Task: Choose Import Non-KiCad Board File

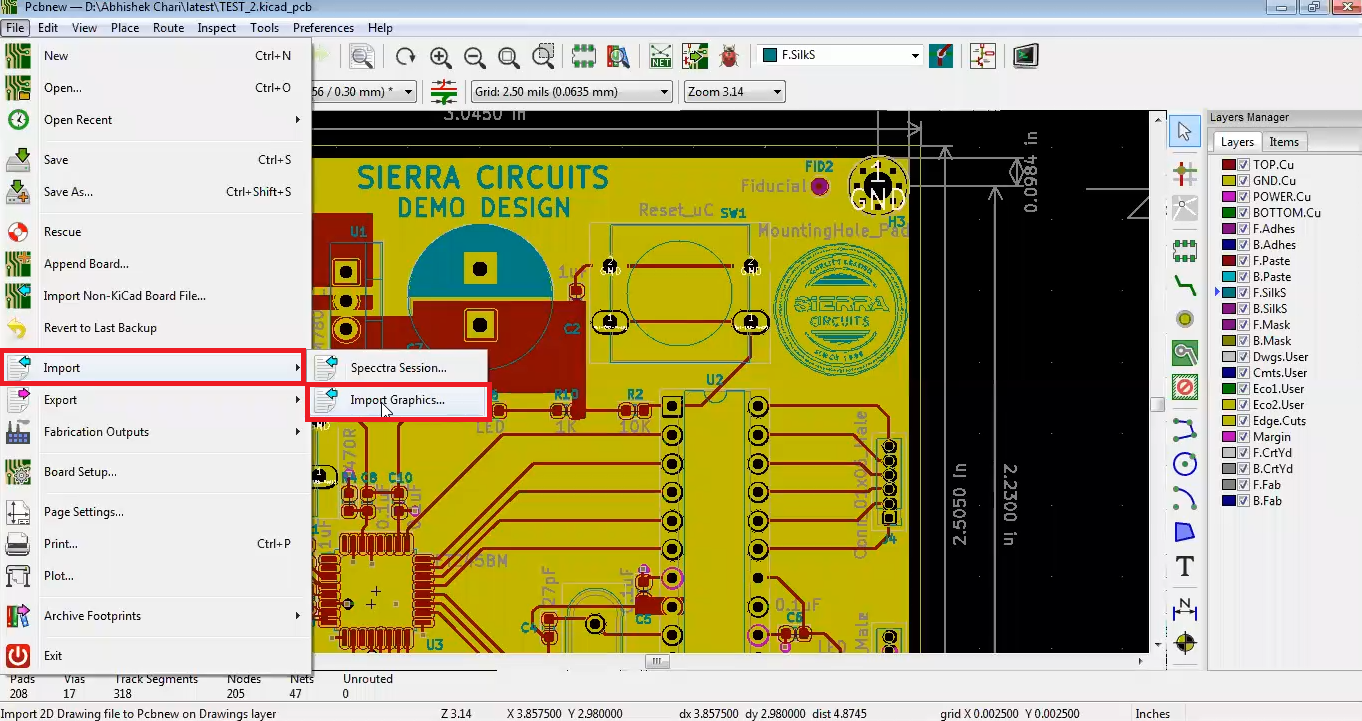Action: (155, 296)
